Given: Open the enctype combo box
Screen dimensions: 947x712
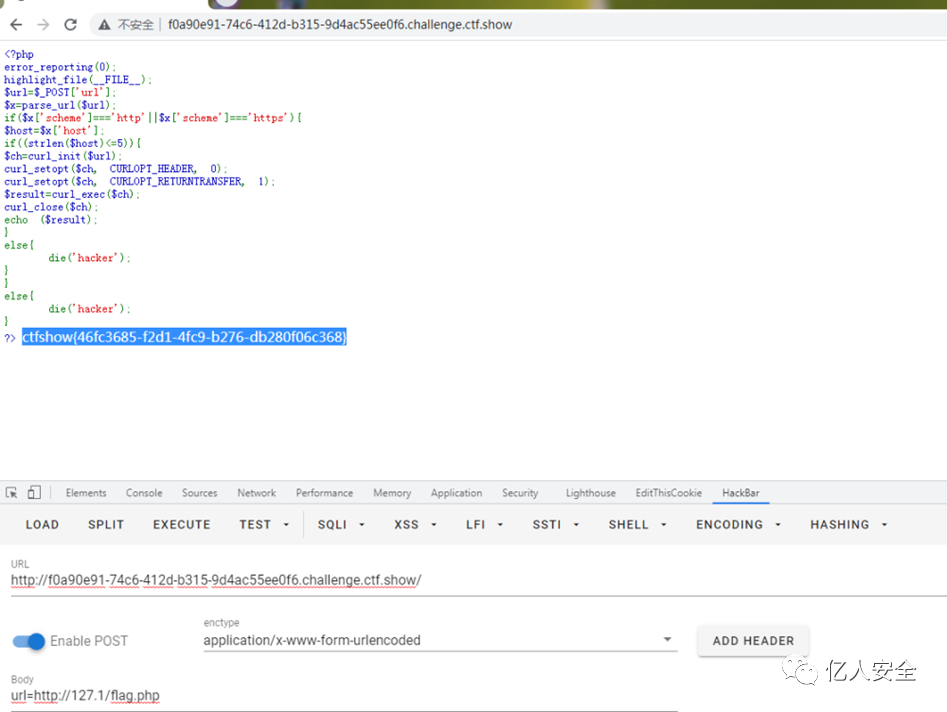Looking at the screenshot, I should tap(440, 640).
